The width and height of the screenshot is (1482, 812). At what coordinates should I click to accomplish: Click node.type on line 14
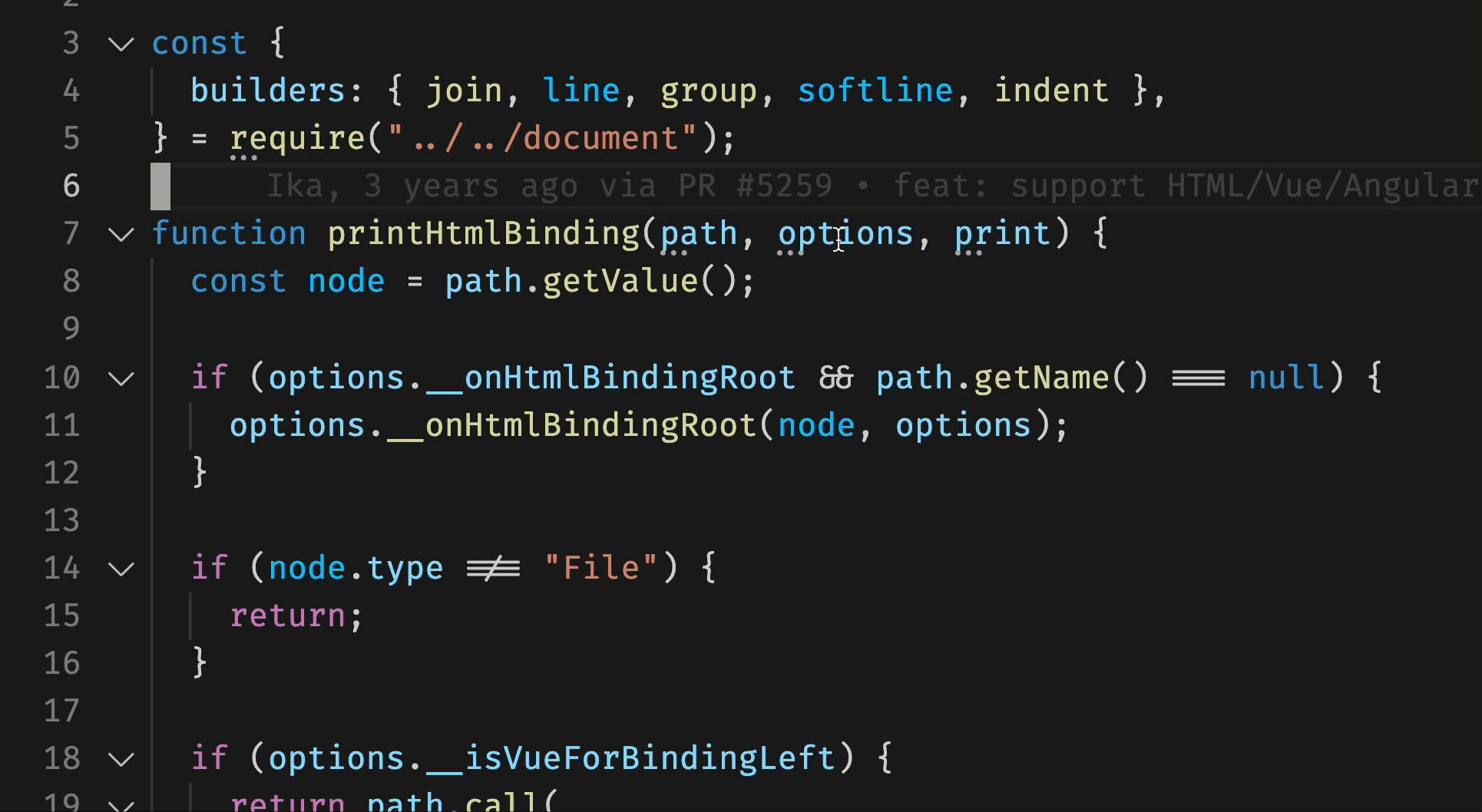(356, 569)
